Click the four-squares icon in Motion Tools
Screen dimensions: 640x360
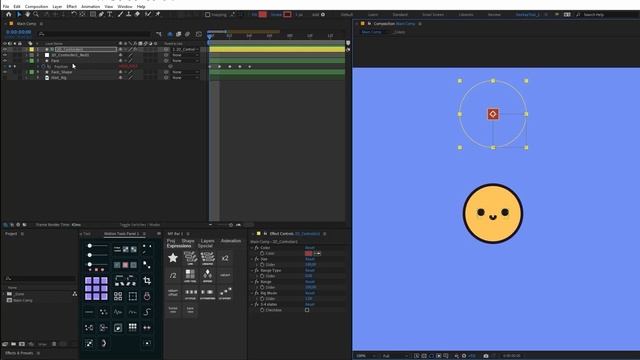click(x=118, y=296)
